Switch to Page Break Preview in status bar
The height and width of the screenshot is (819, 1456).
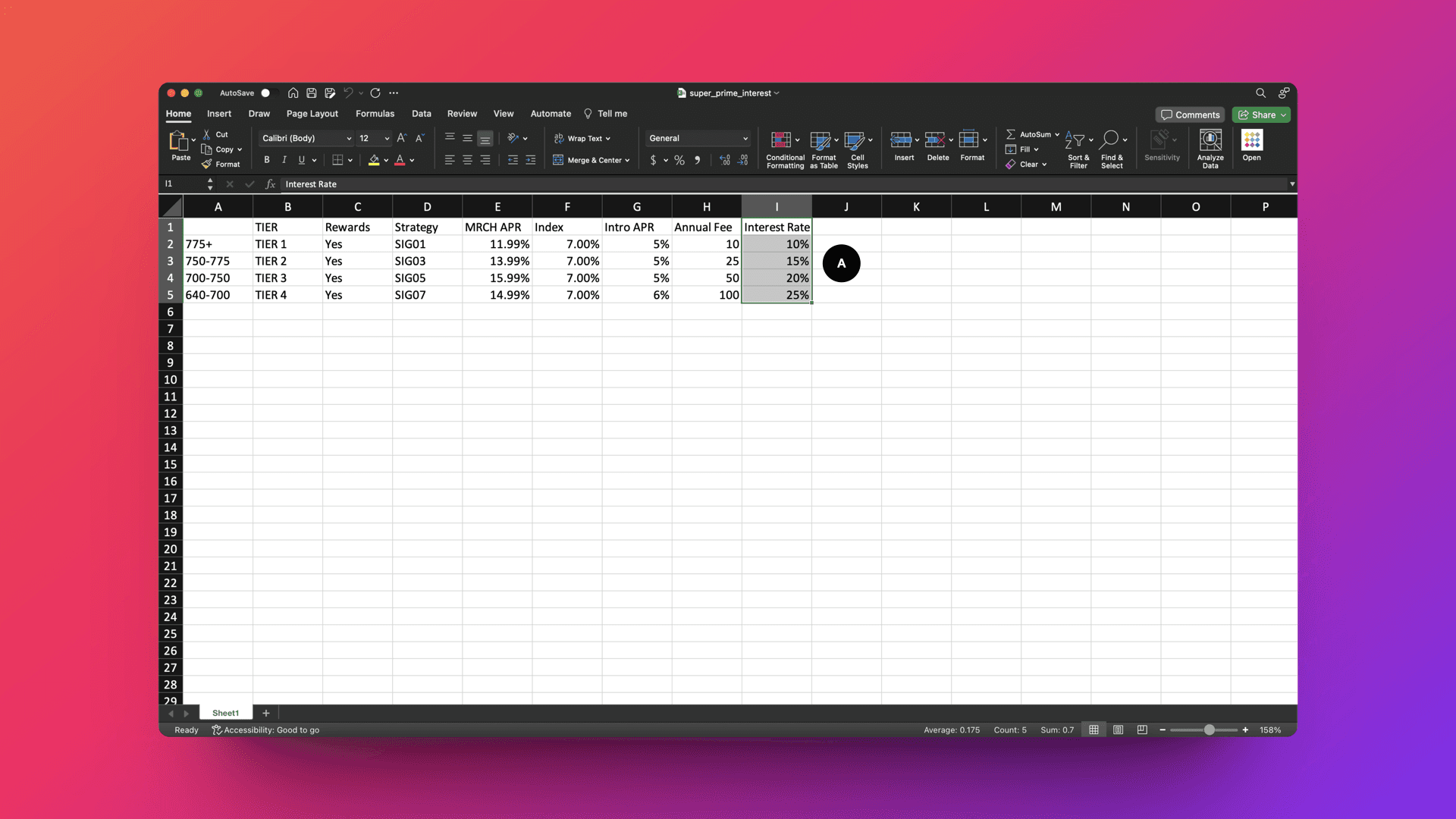tap(1142, 730)
